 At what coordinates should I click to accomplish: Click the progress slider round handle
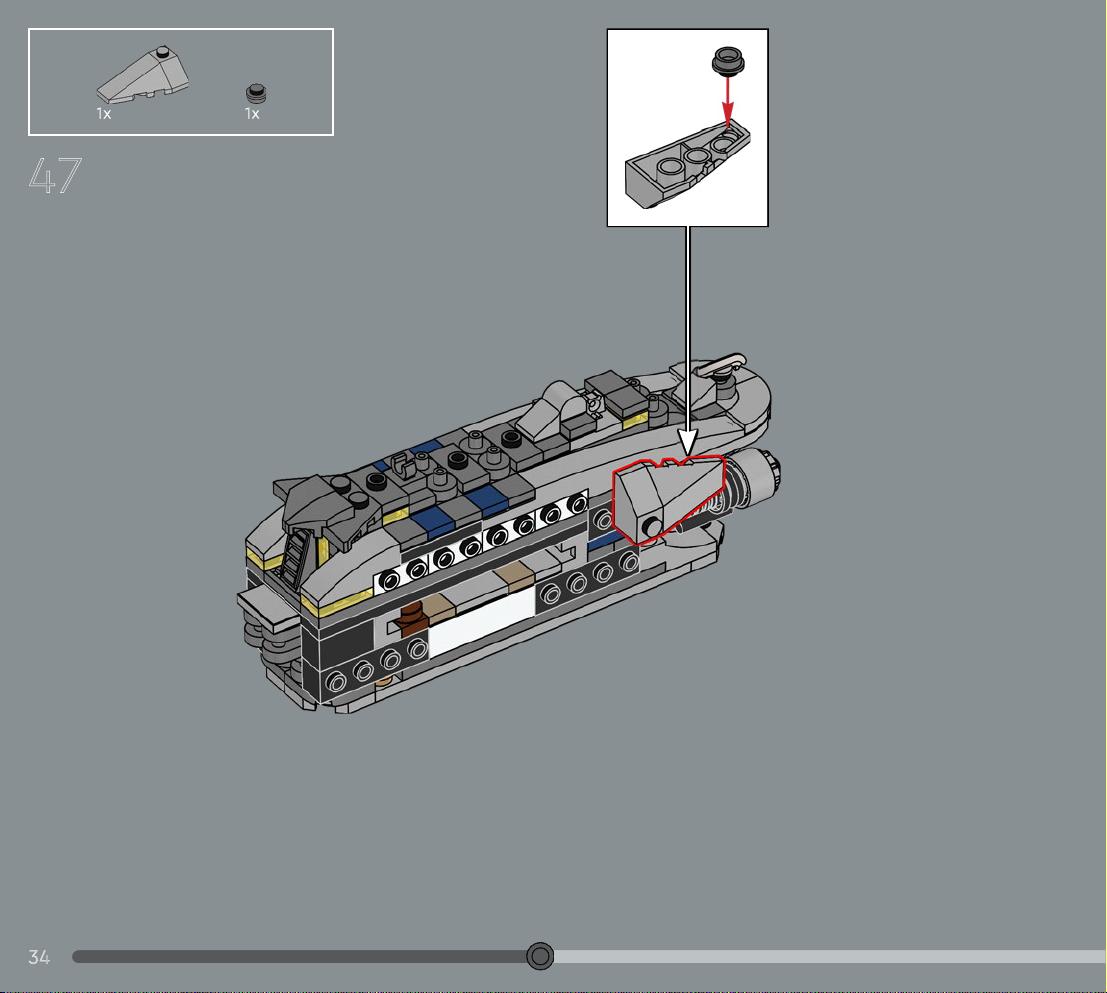pos(540,956)
